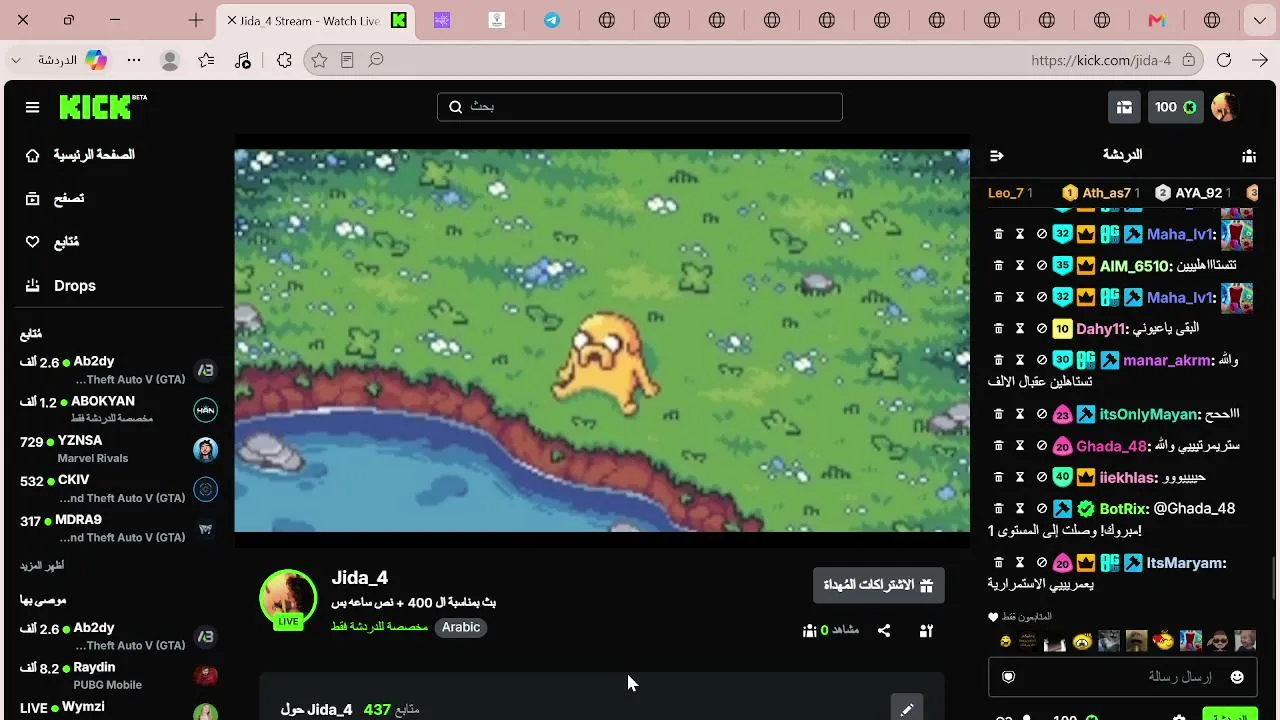The image size is (1280, 720).
Task: Delete AIM_6510's chat message
Action: point(998,266)
